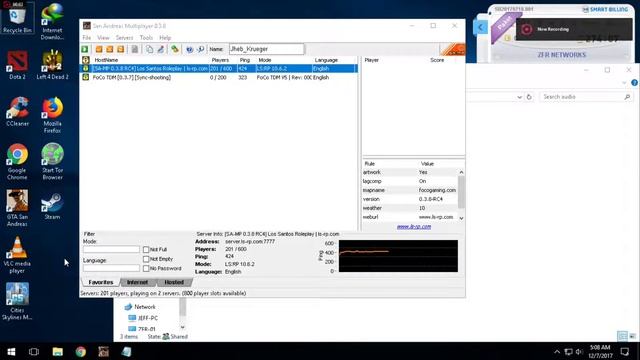This screenshot has width=640, height=360.
Task: Click refresh button in Explorer address bar
Action: (x=529, y=97)
